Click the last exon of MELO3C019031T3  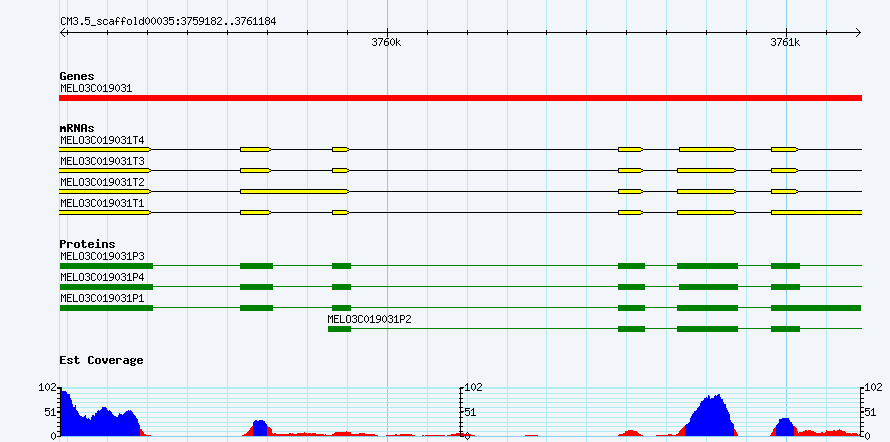pos(784,170)
